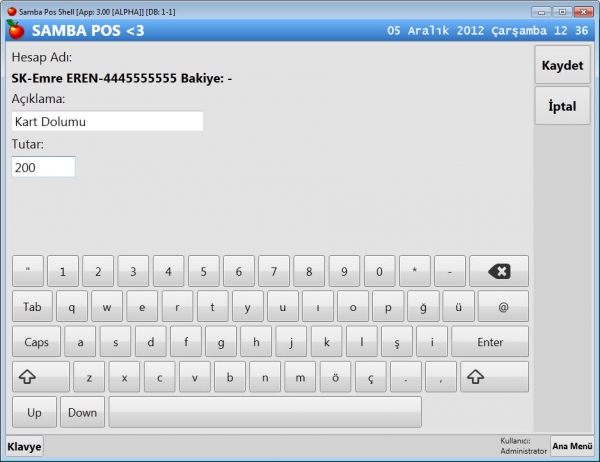This screenshot has height=462, width=600.
Task: Tap the ü key
Action: (x=458, y=307)
